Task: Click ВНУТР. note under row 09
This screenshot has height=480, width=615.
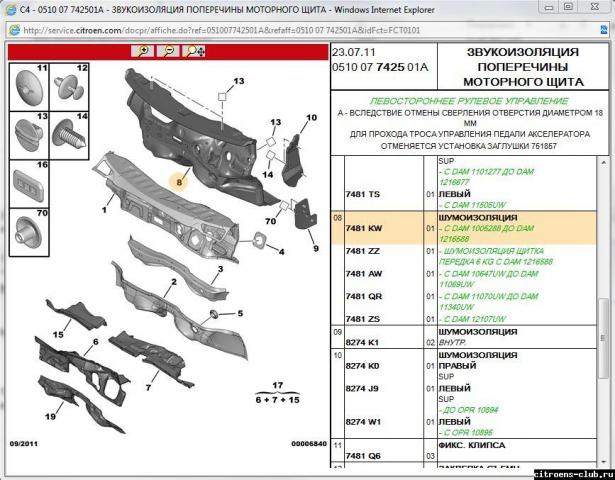Action: (x=452, y=342)
